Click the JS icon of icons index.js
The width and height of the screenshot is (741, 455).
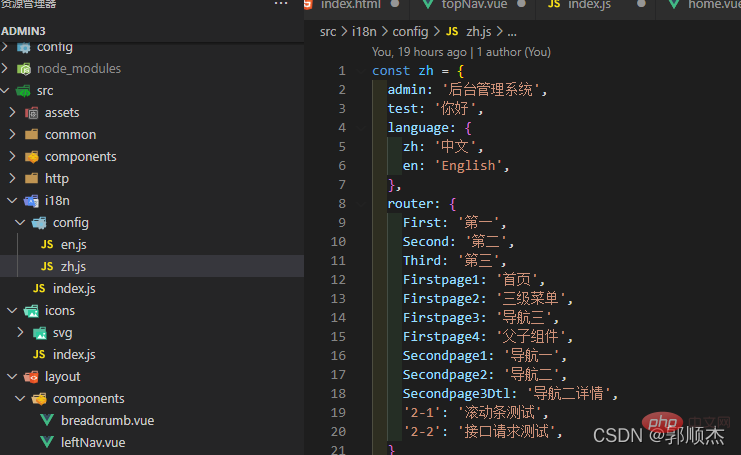(39, 355)
